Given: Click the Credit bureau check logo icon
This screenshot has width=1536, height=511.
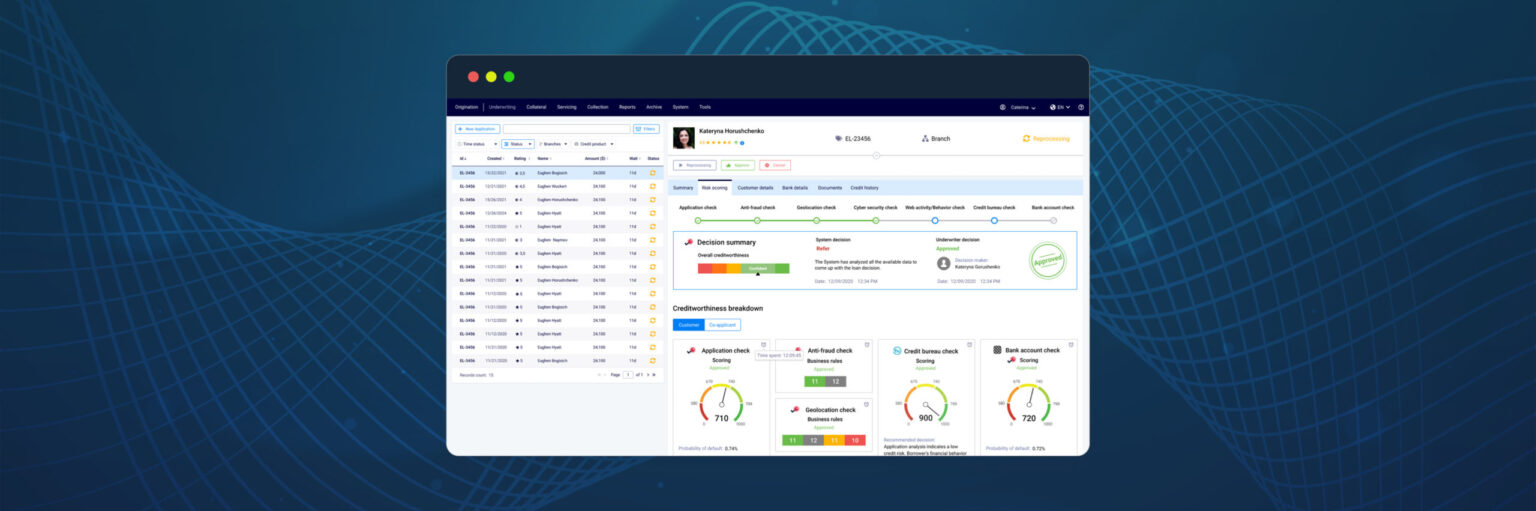Looking at the screenshot, I should click(x=897, y=351).
